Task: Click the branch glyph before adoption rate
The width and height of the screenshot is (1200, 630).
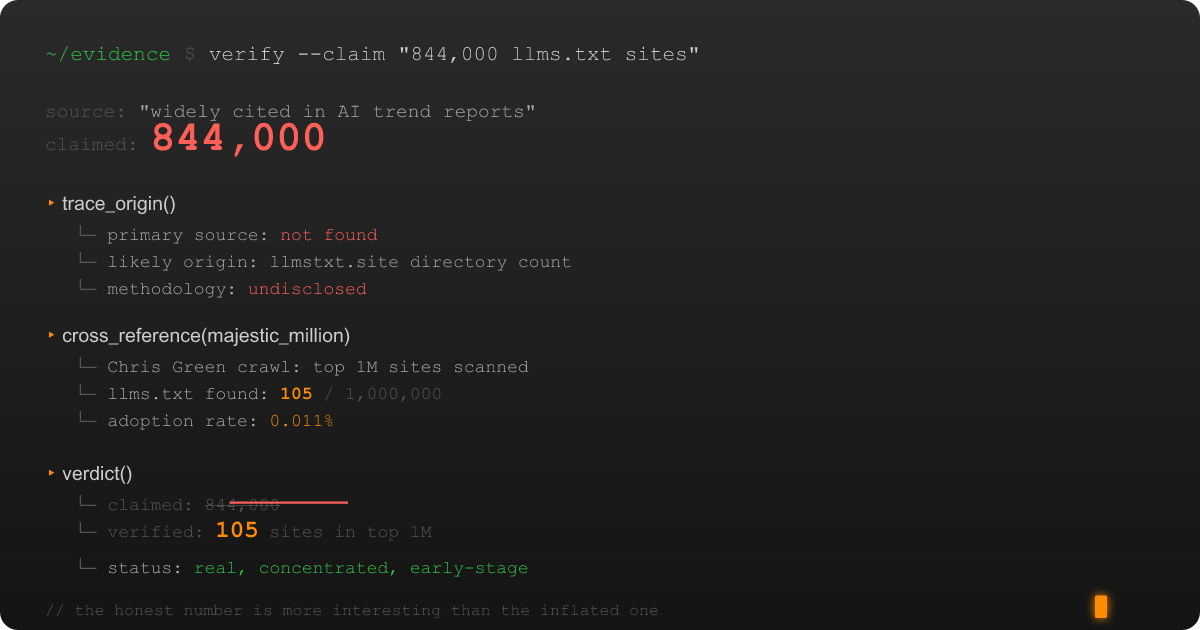Action: pos(87,421)
